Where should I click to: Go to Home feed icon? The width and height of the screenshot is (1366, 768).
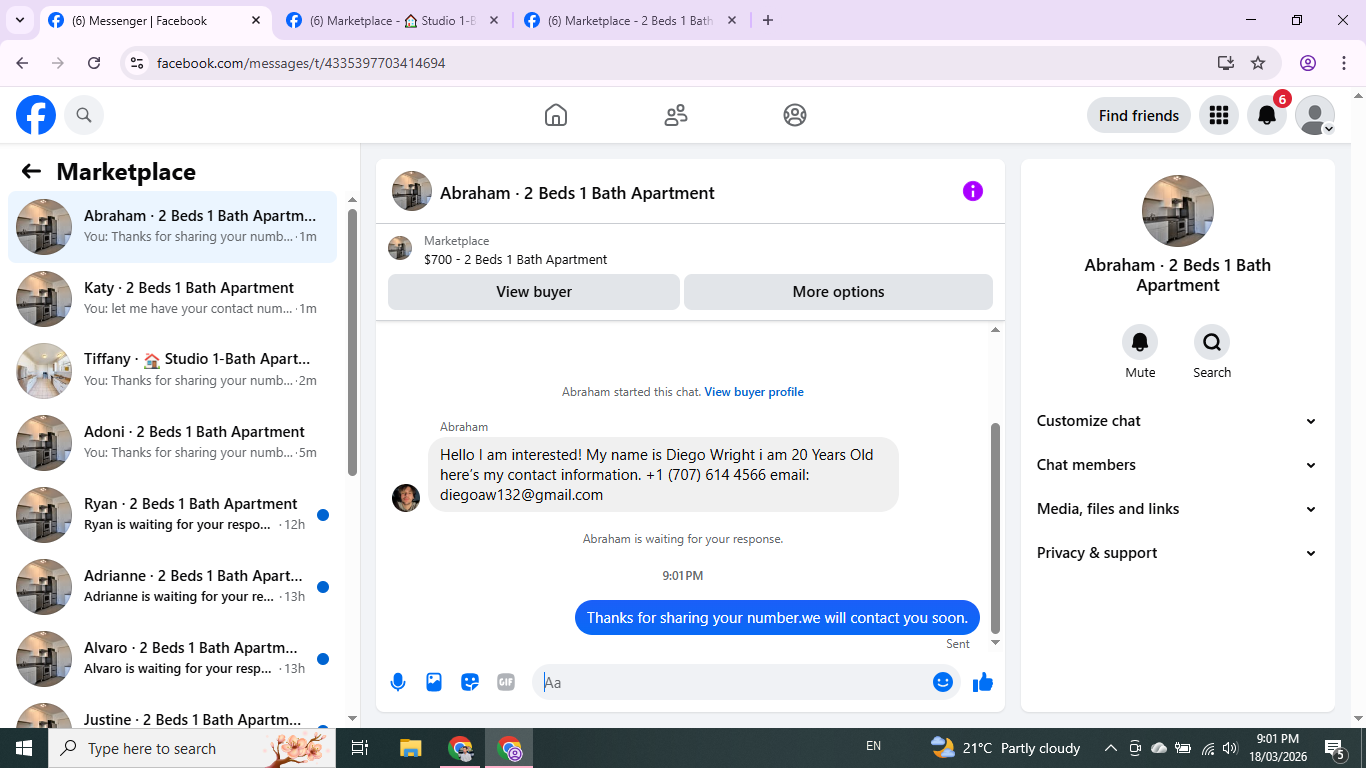coord(556,115)
